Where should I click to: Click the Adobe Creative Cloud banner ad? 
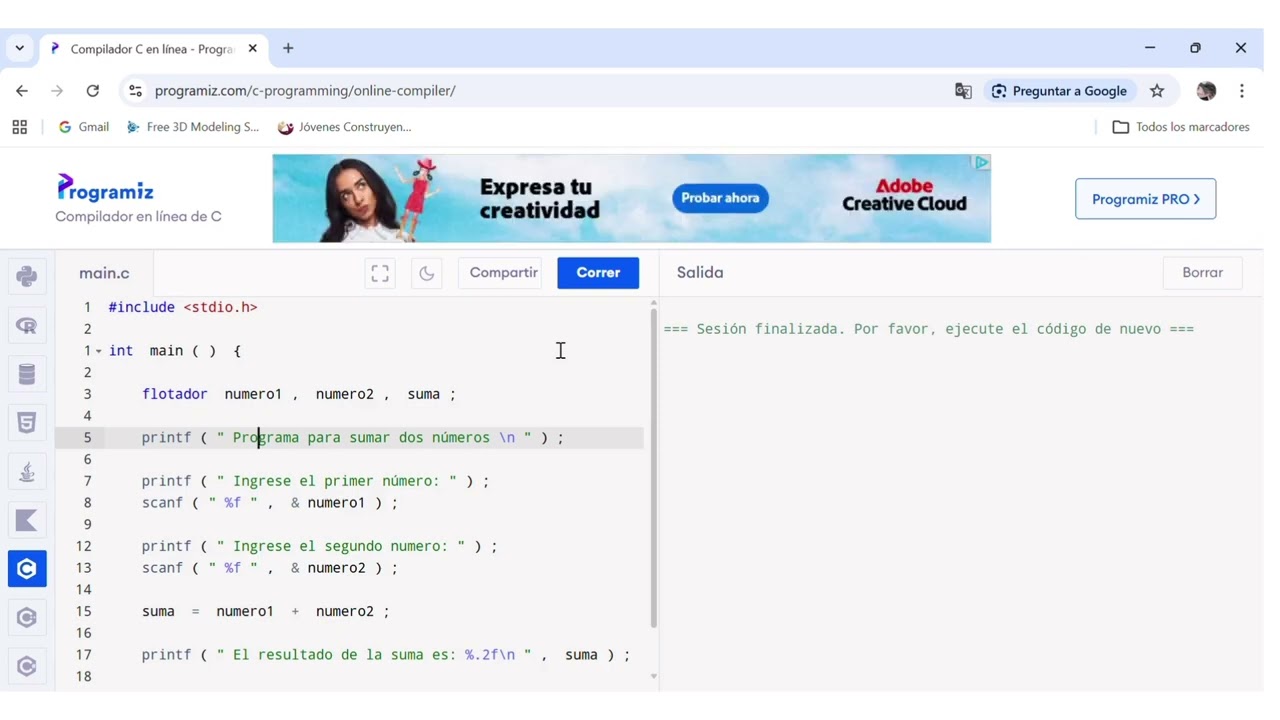632,198
